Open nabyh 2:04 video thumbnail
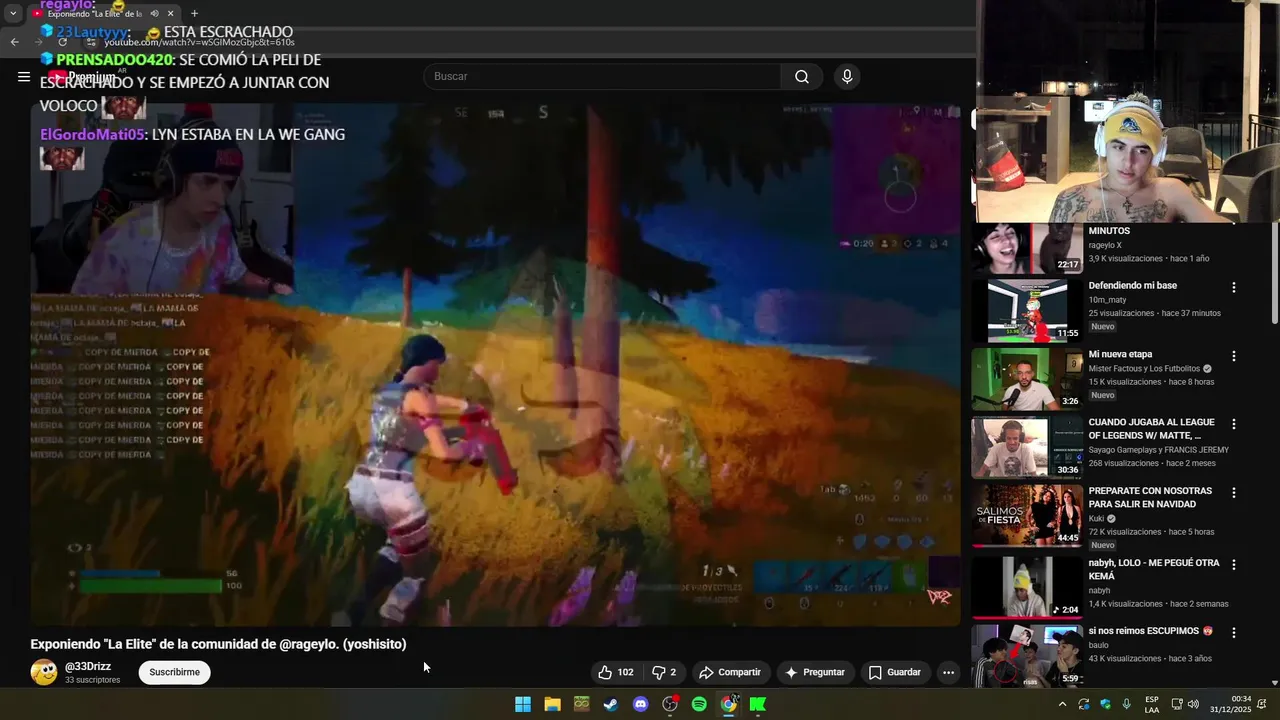The height and width of the screenshot is (720, 1280). (x=1027, y=588)
